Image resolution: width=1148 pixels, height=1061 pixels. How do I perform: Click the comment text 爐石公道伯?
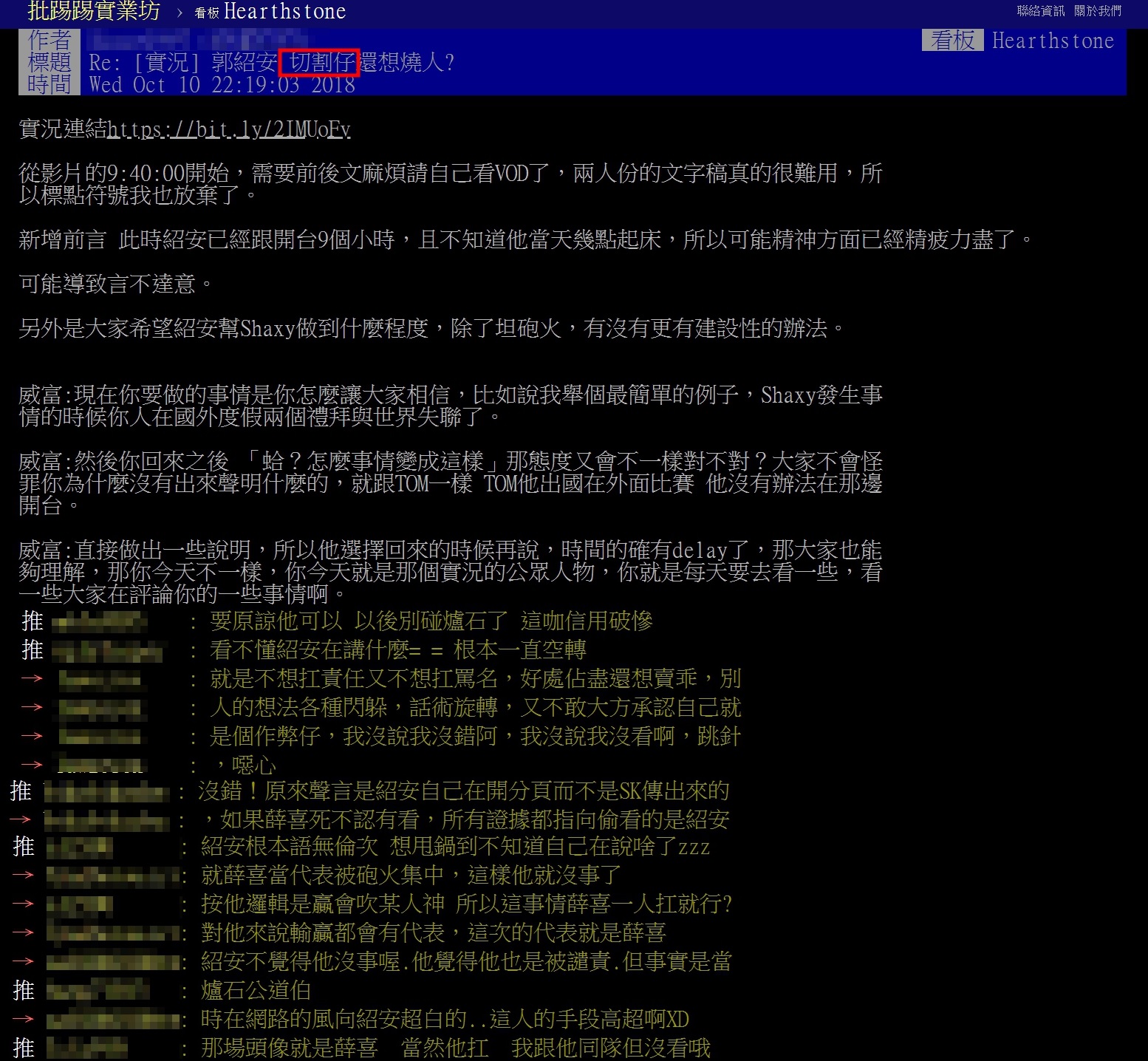(x=256, y=991)
